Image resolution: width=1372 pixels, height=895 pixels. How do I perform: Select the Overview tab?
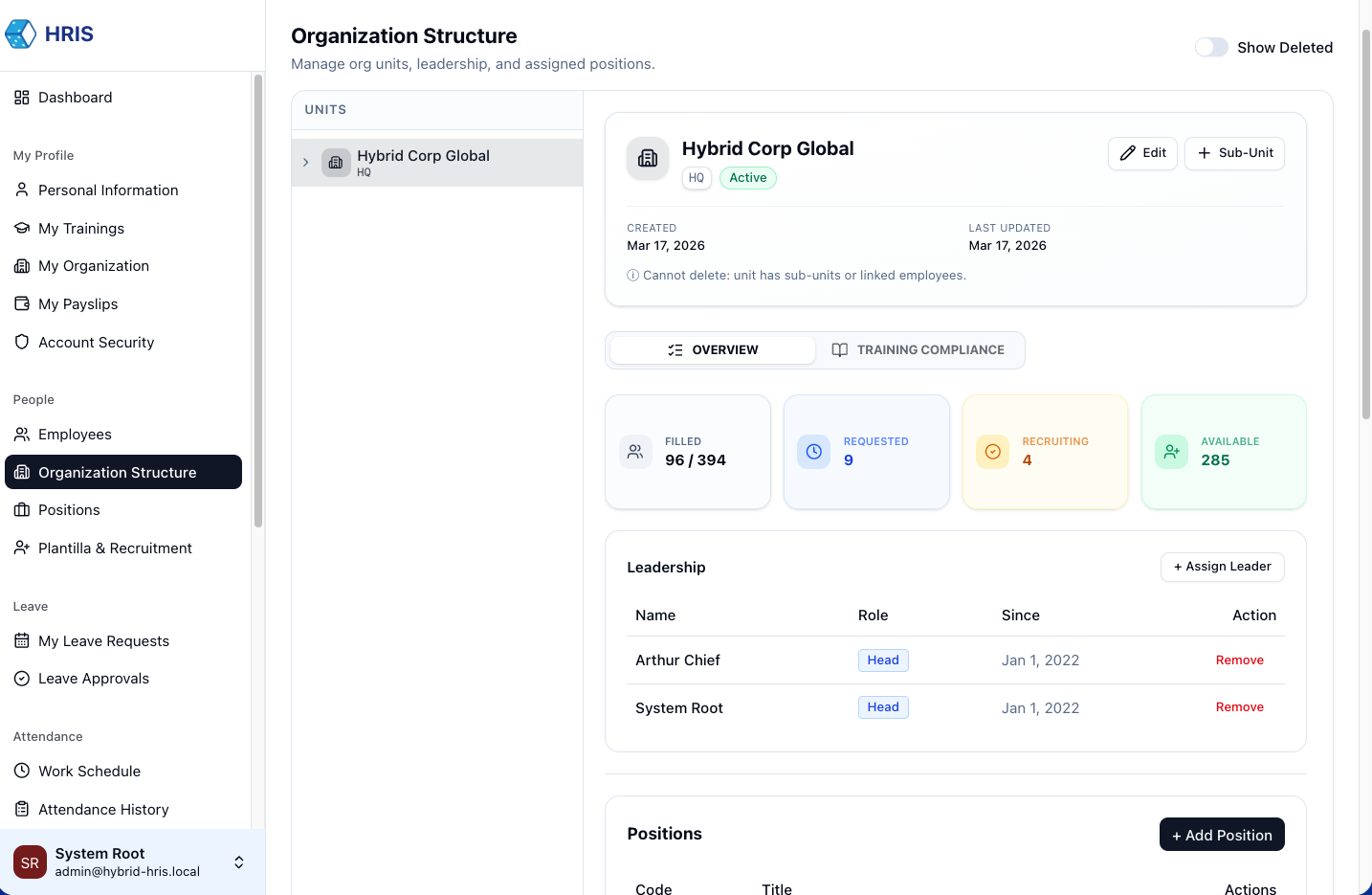713,350
